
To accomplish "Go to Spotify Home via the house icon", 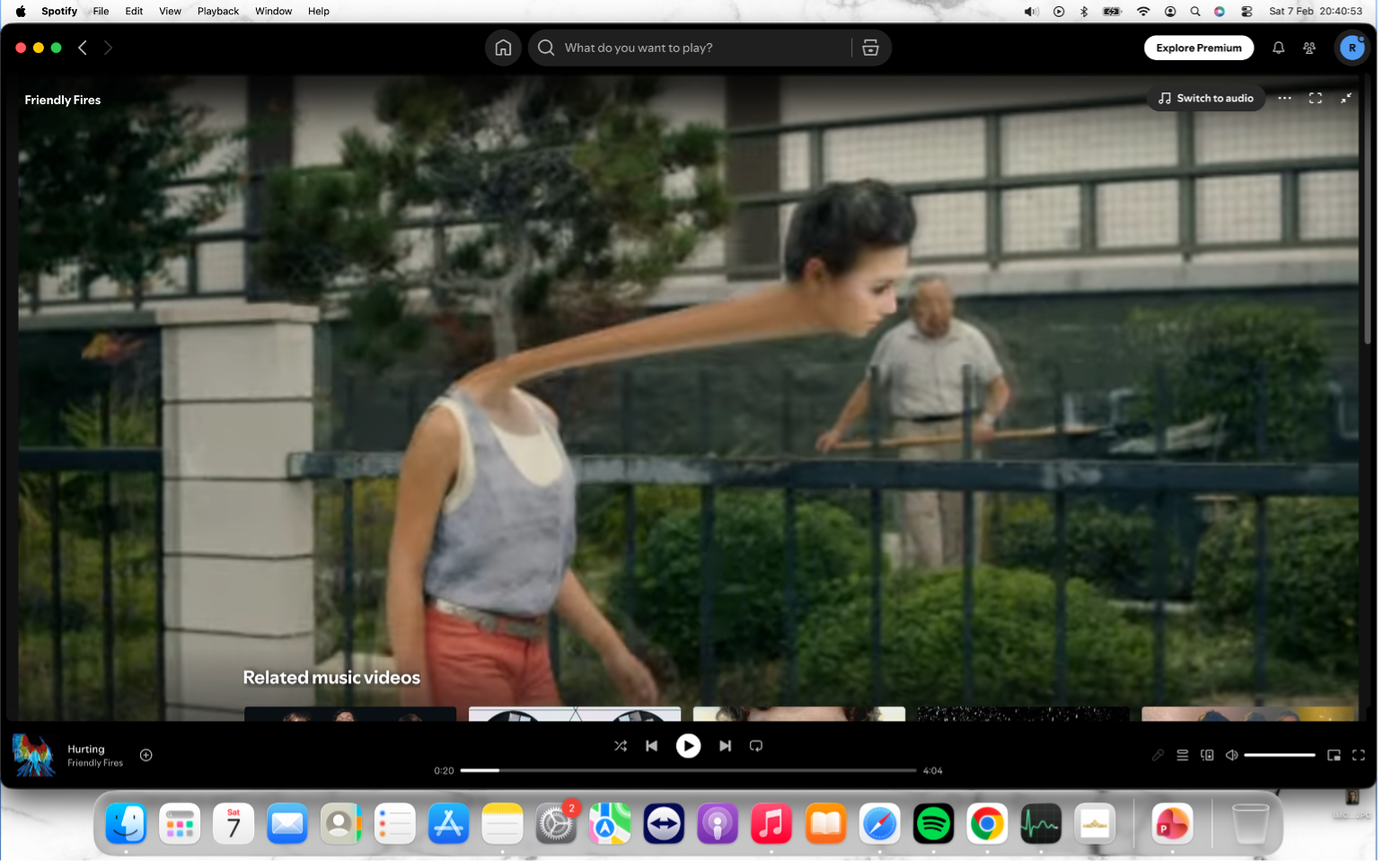I will [x=503, y=48].
